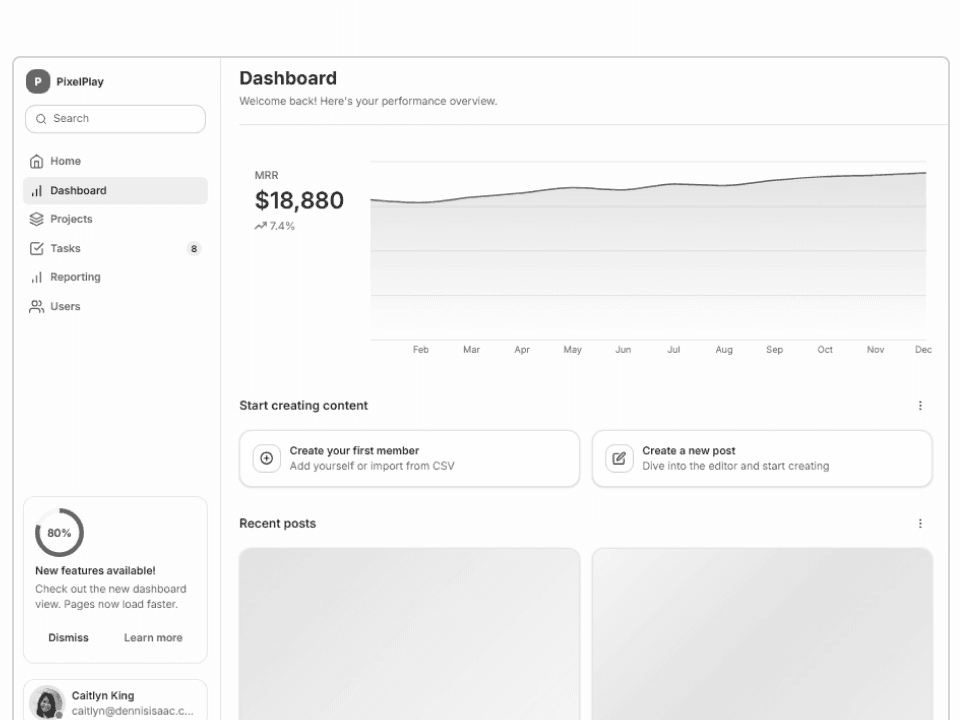Click the Projects layers icon
This screenshot has width=960, height=720.
click(36, 219)
